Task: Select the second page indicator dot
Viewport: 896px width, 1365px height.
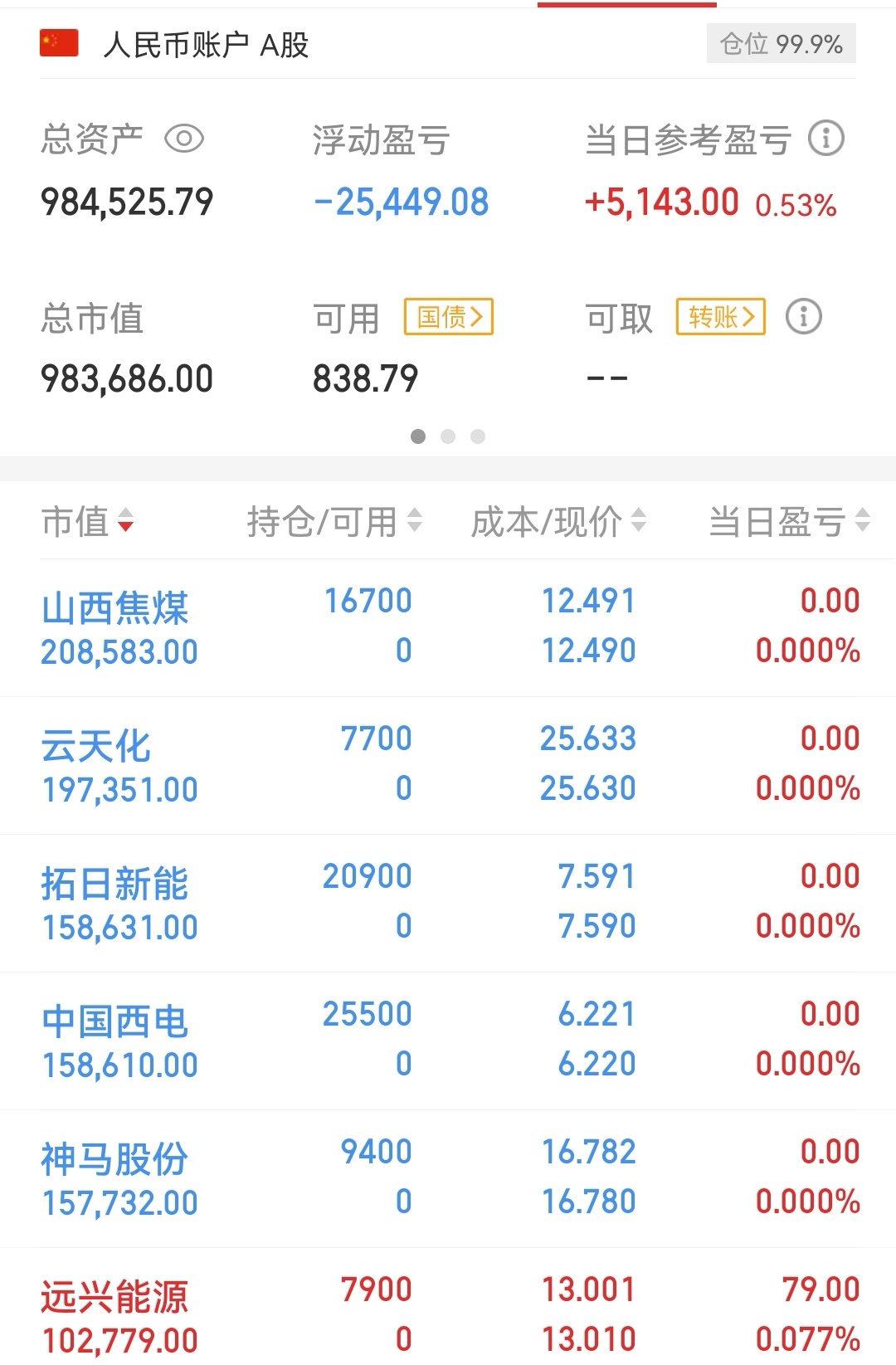Action: click(448, 436)
